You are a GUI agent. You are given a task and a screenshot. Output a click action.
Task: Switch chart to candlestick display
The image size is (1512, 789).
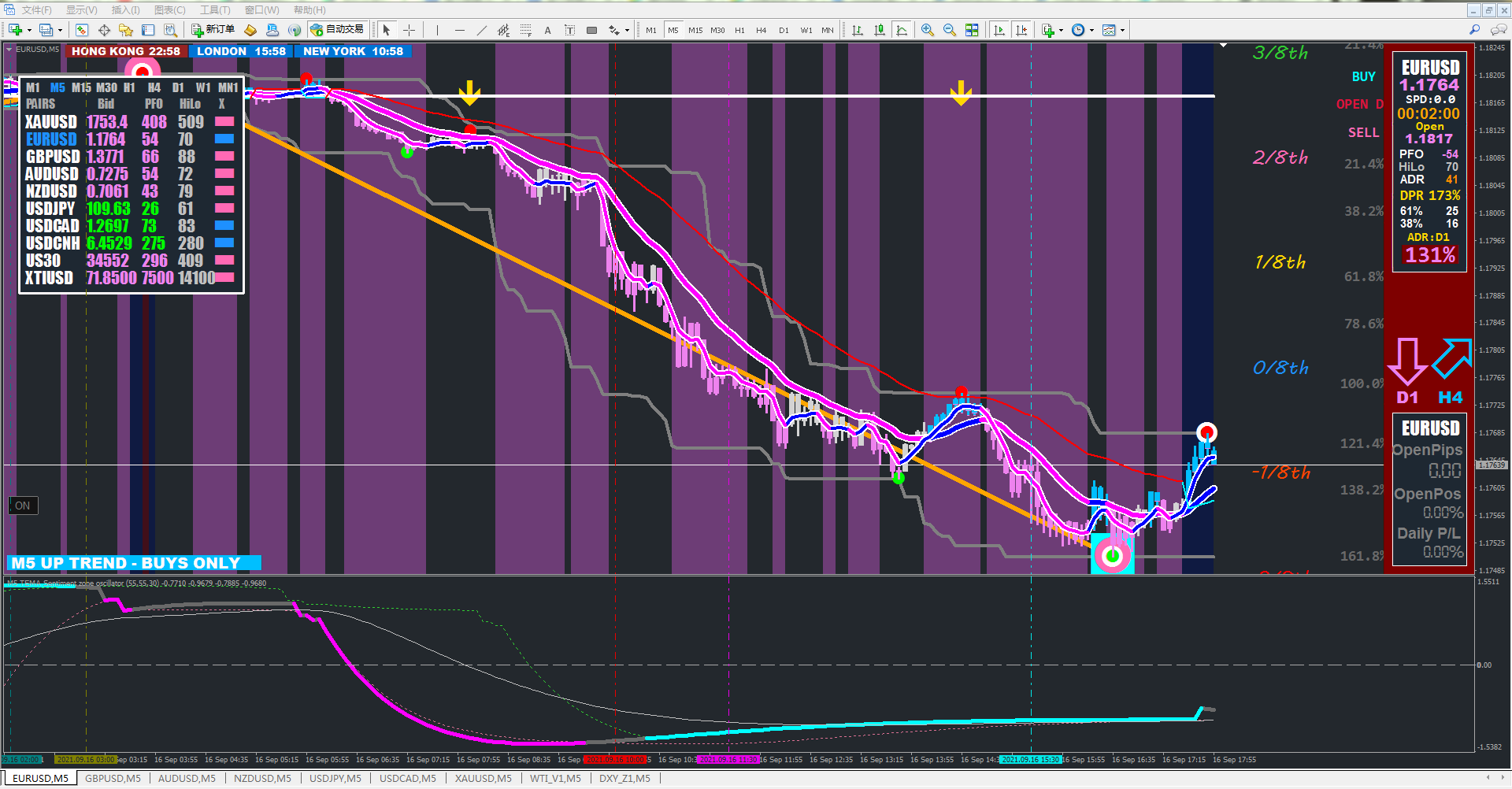pyautogui.click(x=880, y=30)
